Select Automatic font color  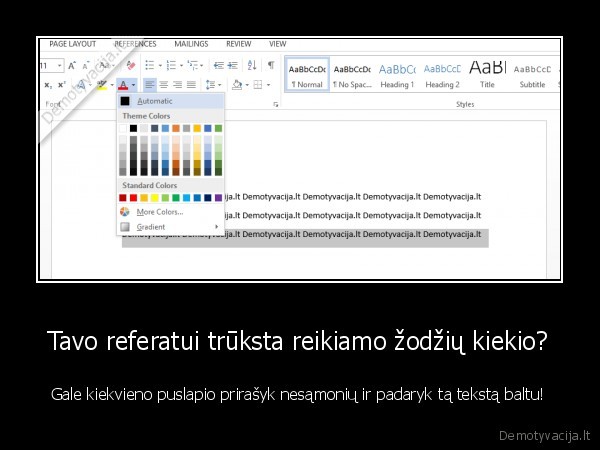tap(155, 101)
